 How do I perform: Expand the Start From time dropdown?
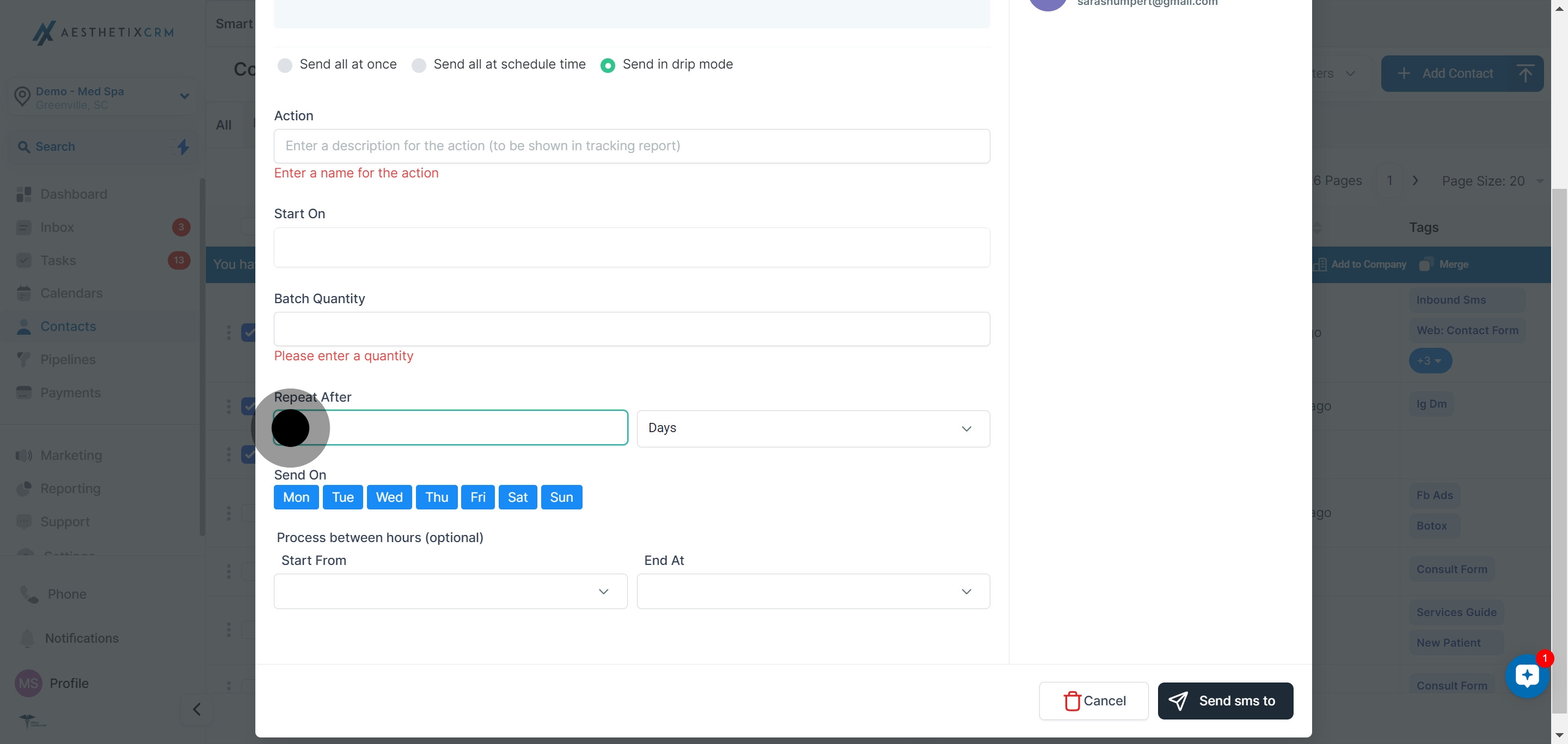[450, 591]
